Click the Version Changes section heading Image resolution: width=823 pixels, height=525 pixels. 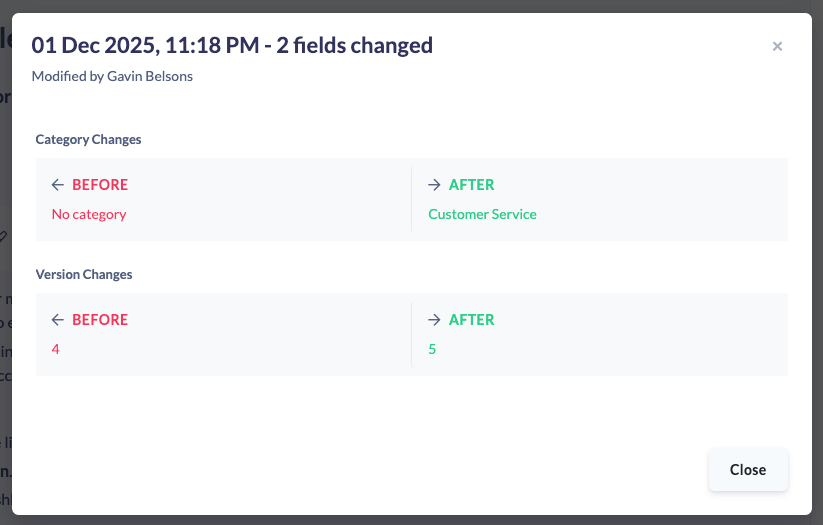point(84,274)
